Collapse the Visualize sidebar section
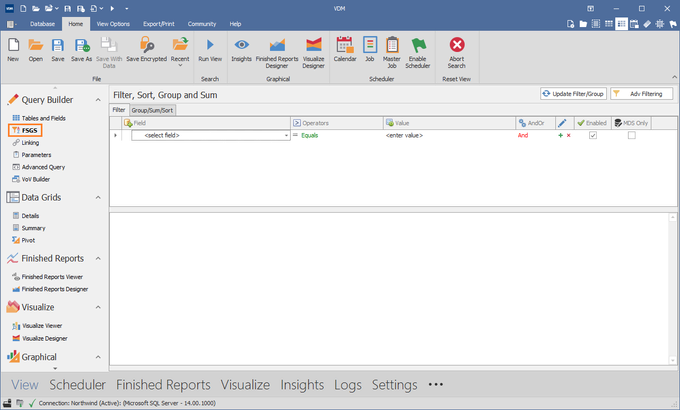This screenshot has width=680, height=410. (x=98, y=307)
